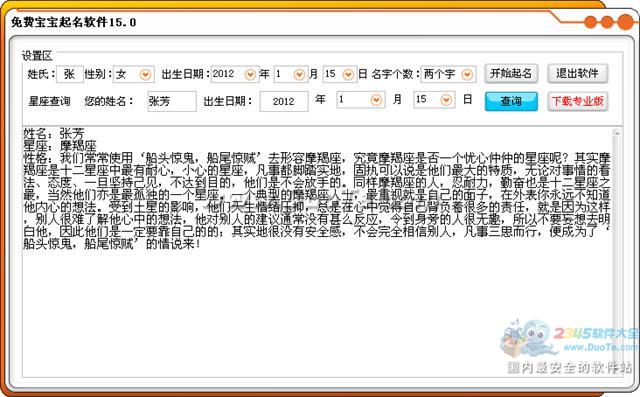The image size is (640, 397).
Task: Focus the 姓氏 input field containing 张
Action: point(70,74)
